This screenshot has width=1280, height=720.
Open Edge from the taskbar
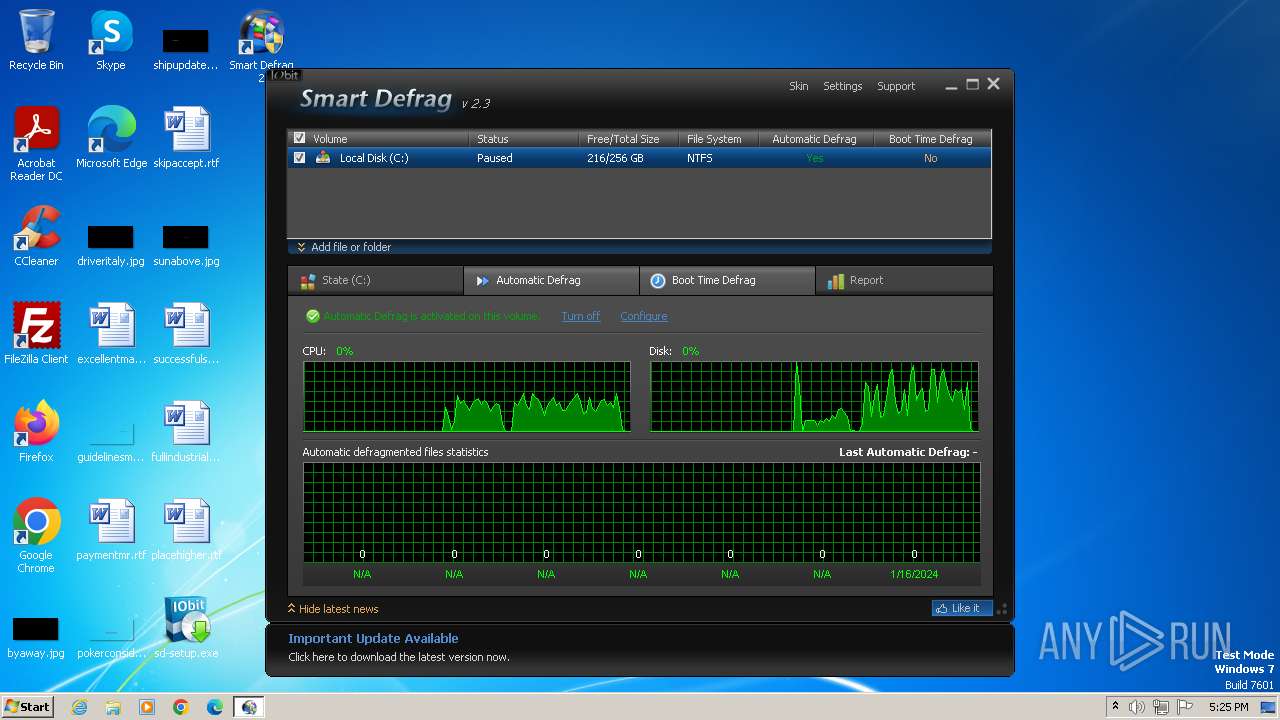pyautogui.click(x=215, y=707)
